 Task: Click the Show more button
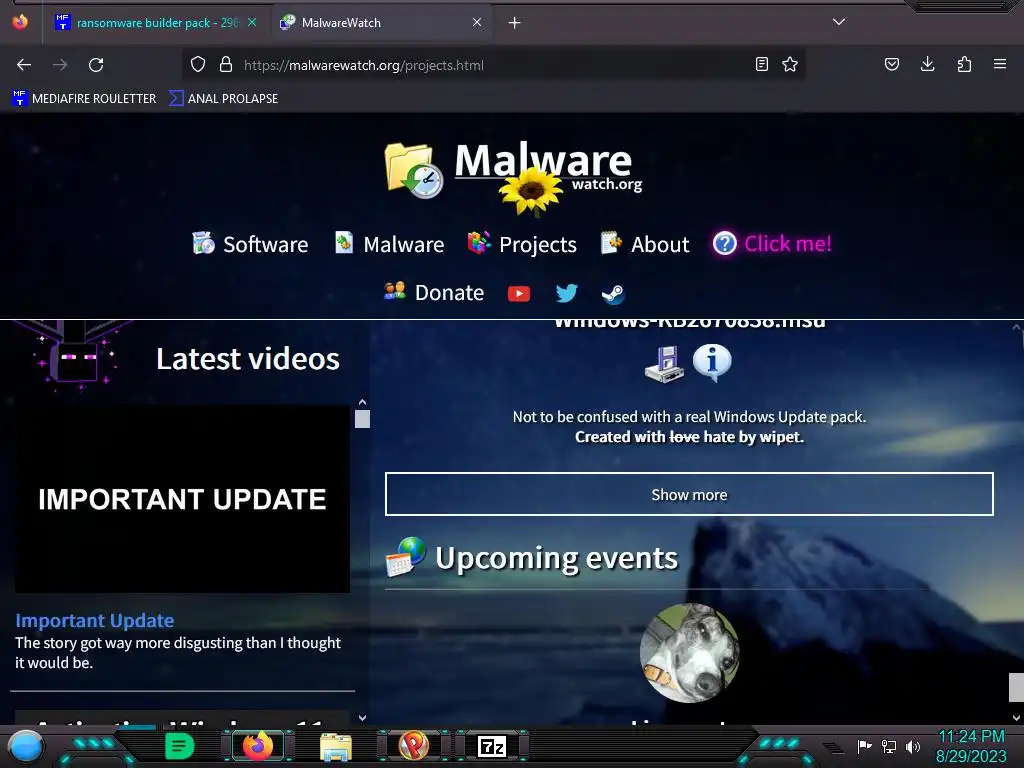pos(689,494)
